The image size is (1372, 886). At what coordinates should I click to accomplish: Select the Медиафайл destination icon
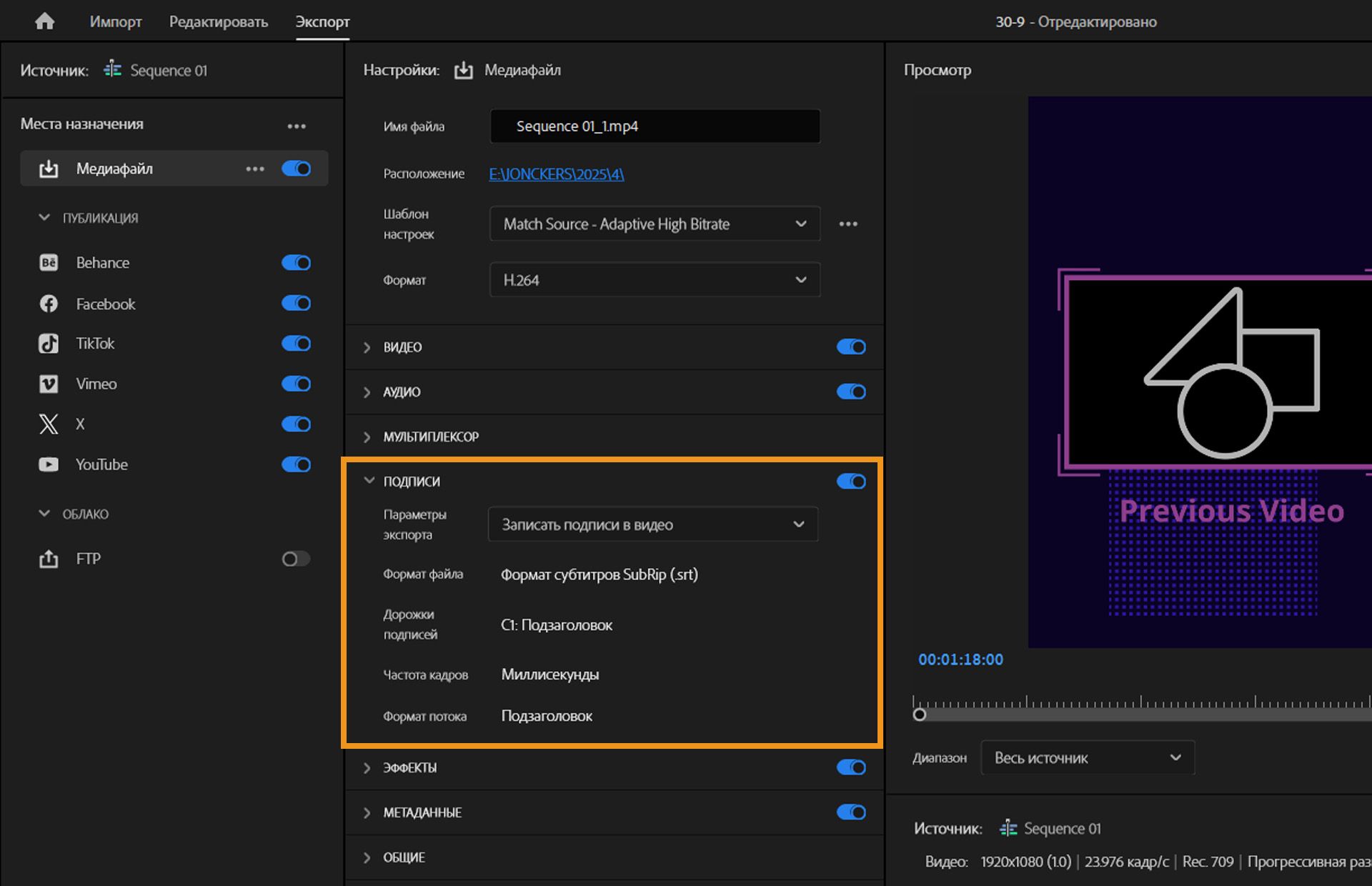[48, 169]
